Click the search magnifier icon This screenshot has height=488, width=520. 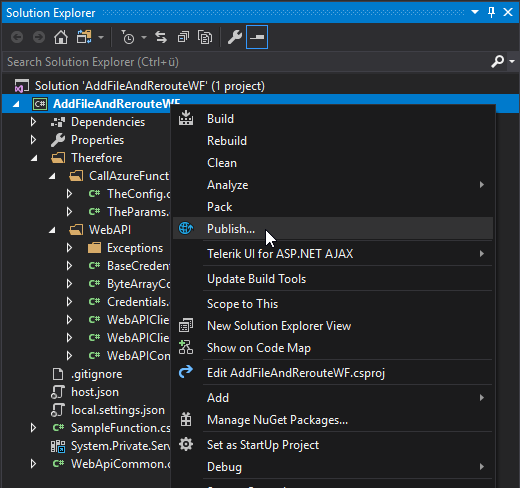(497, 62)
